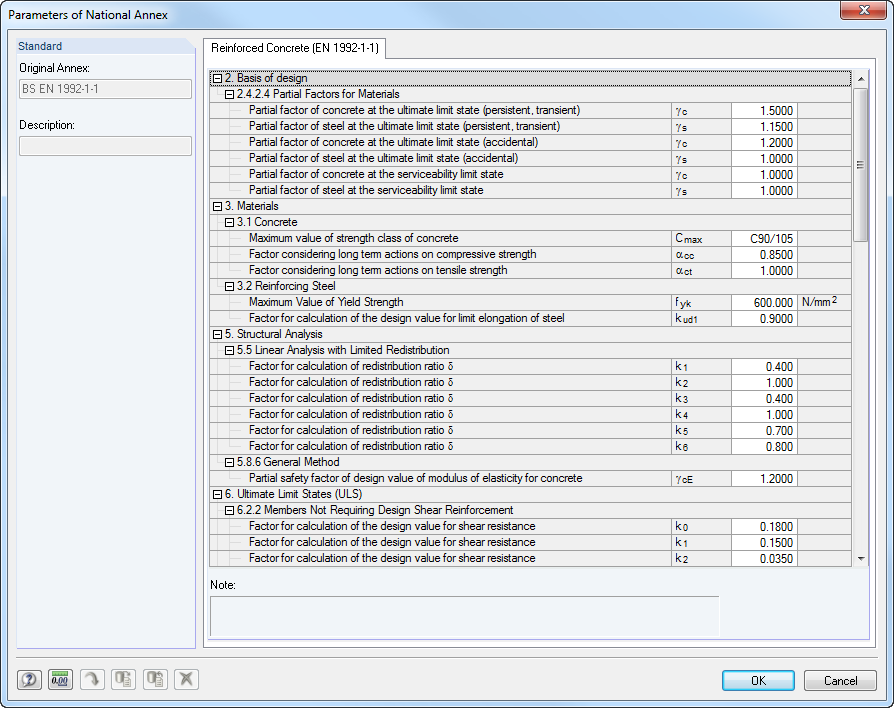This screenshot has height=708, width=894.
Task: Collapse the '3. Materials' section
Action: 217,206
